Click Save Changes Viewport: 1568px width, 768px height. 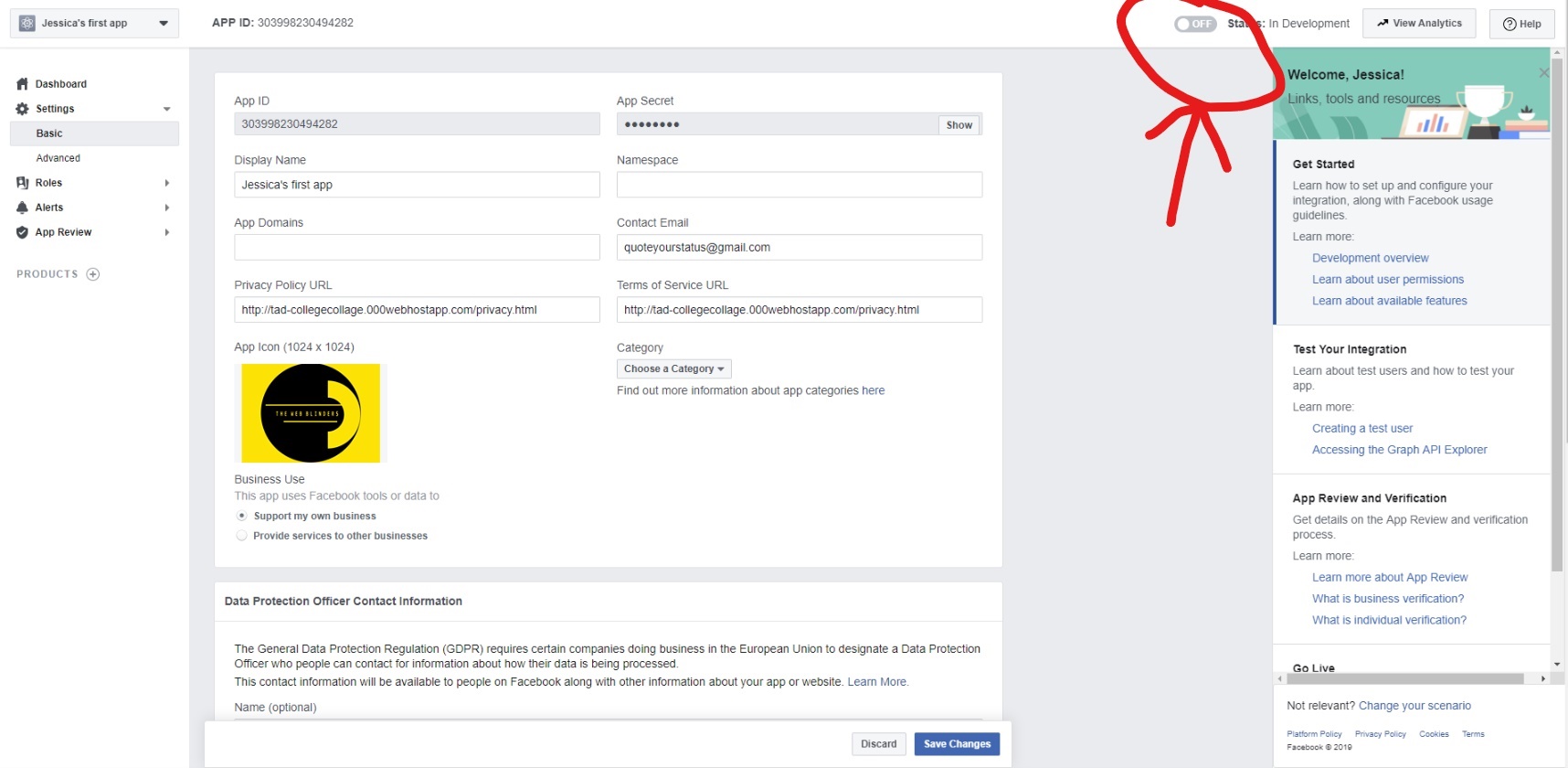(957, 744)
